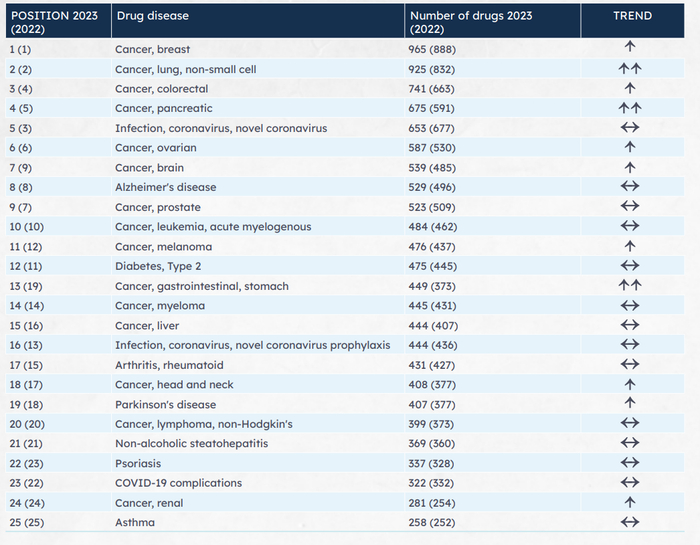This screenshot has width=700, height=545.
Task: Click the up arrow for Cancer, renal
Action: [x=630, y=503]
